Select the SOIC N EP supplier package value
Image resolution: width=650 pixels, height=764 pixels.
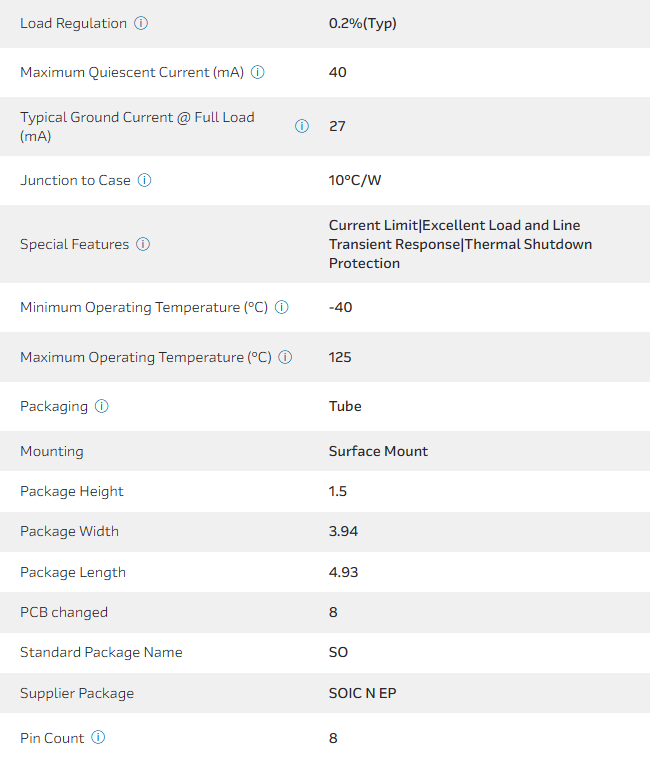(x=362, y=693)
